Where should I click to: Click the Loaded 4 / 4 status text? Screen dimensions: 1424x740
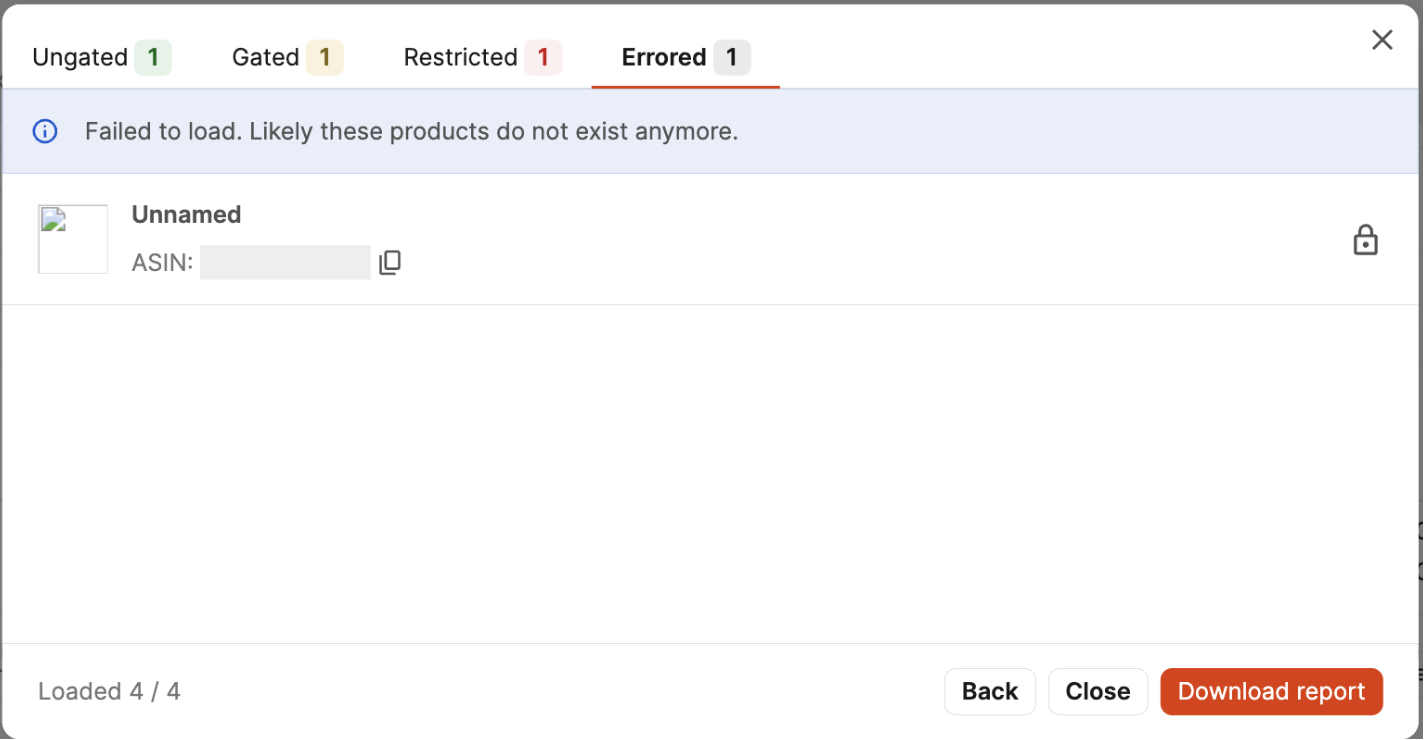(109, 692)
